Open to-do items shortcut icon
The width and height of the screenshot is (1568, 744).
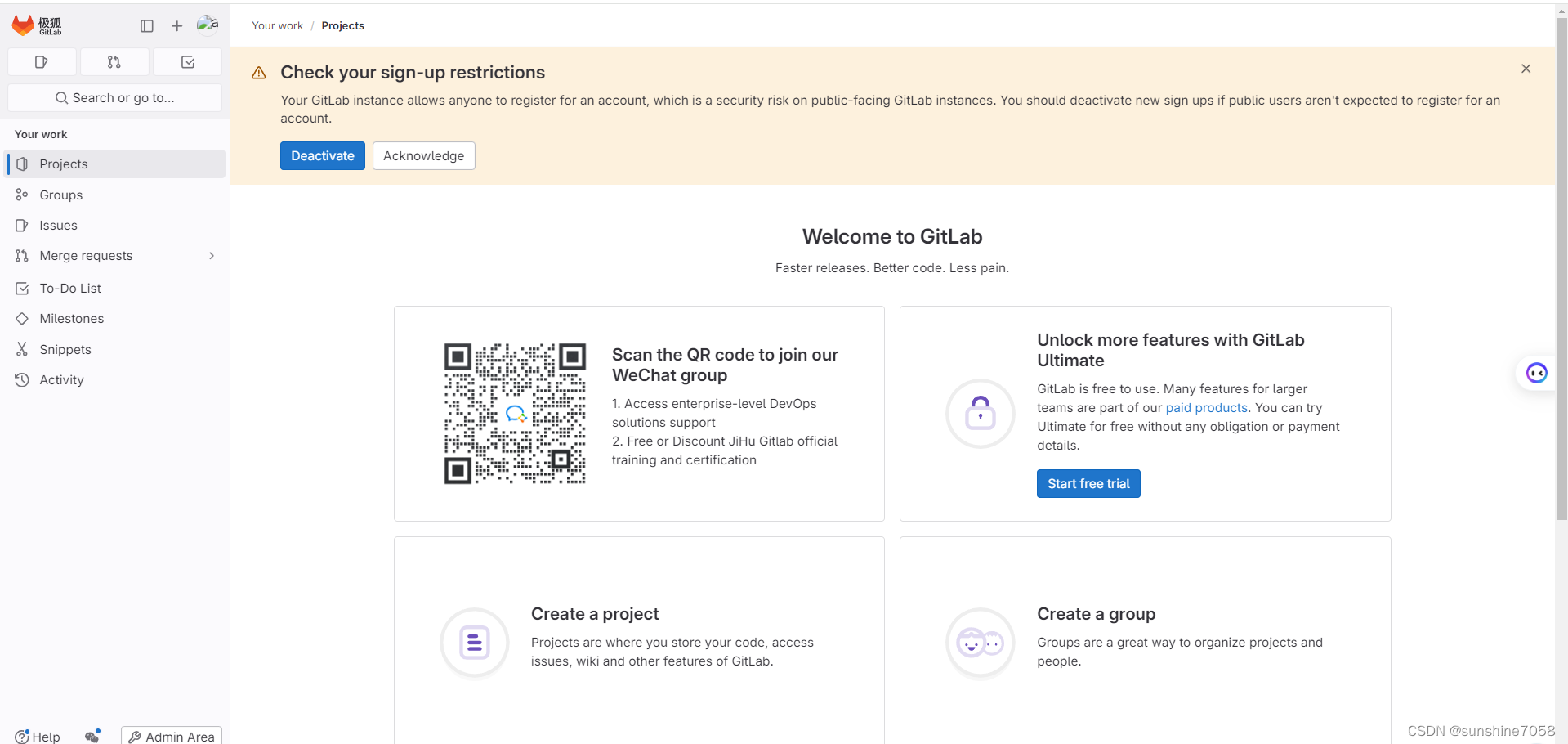188,62
